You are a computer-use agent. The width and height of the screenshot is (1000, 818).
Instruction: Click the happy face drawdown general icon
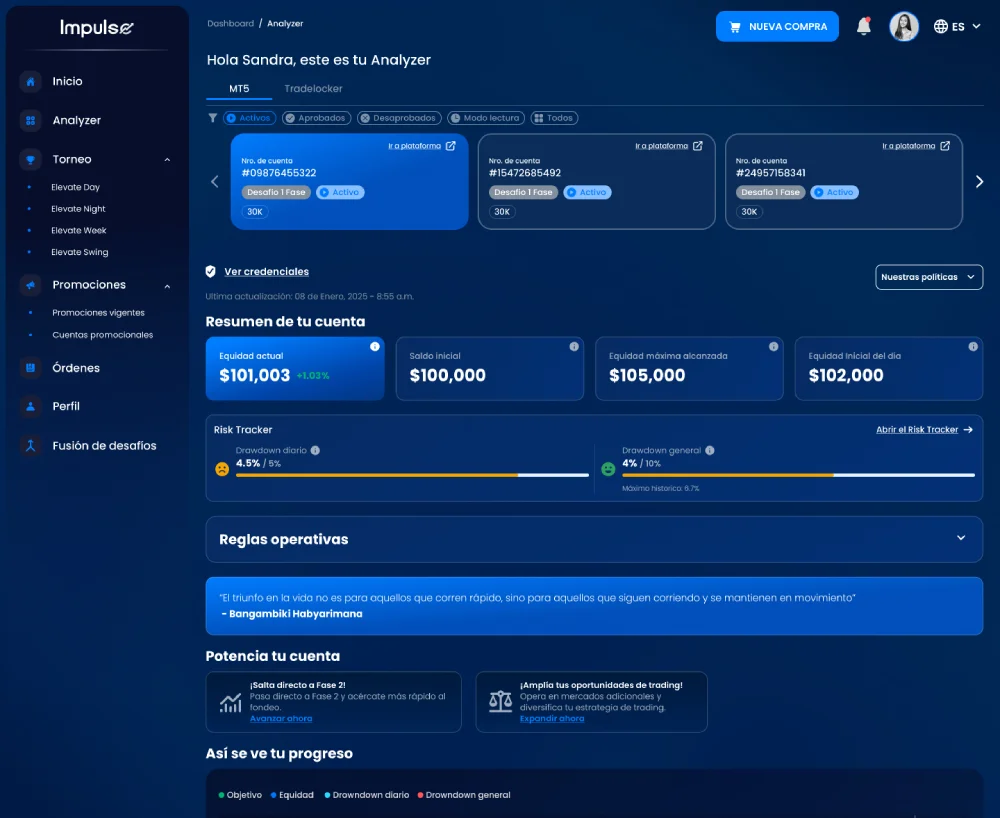pyautogui.click(x=608, y=469)
